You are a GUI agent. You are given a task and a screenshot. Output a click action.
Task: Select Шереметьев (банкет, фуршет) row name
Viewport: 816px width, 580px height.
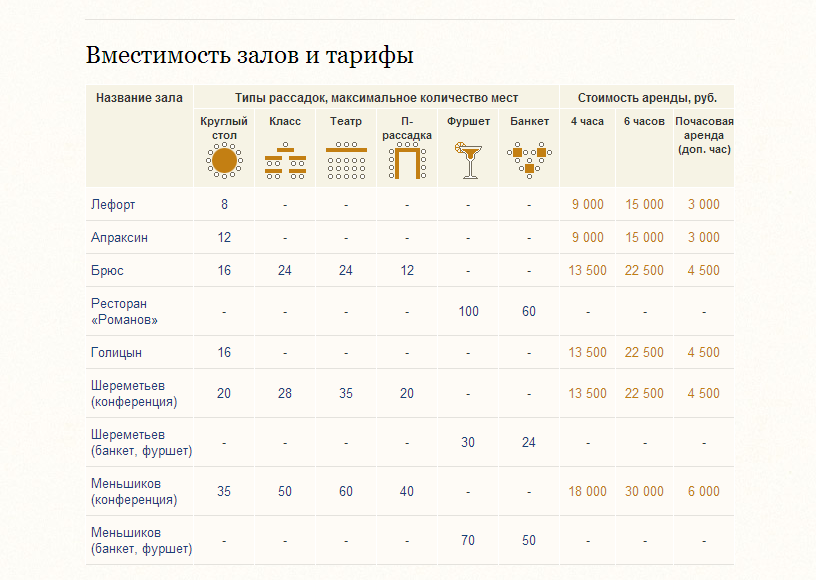point(142,443)
